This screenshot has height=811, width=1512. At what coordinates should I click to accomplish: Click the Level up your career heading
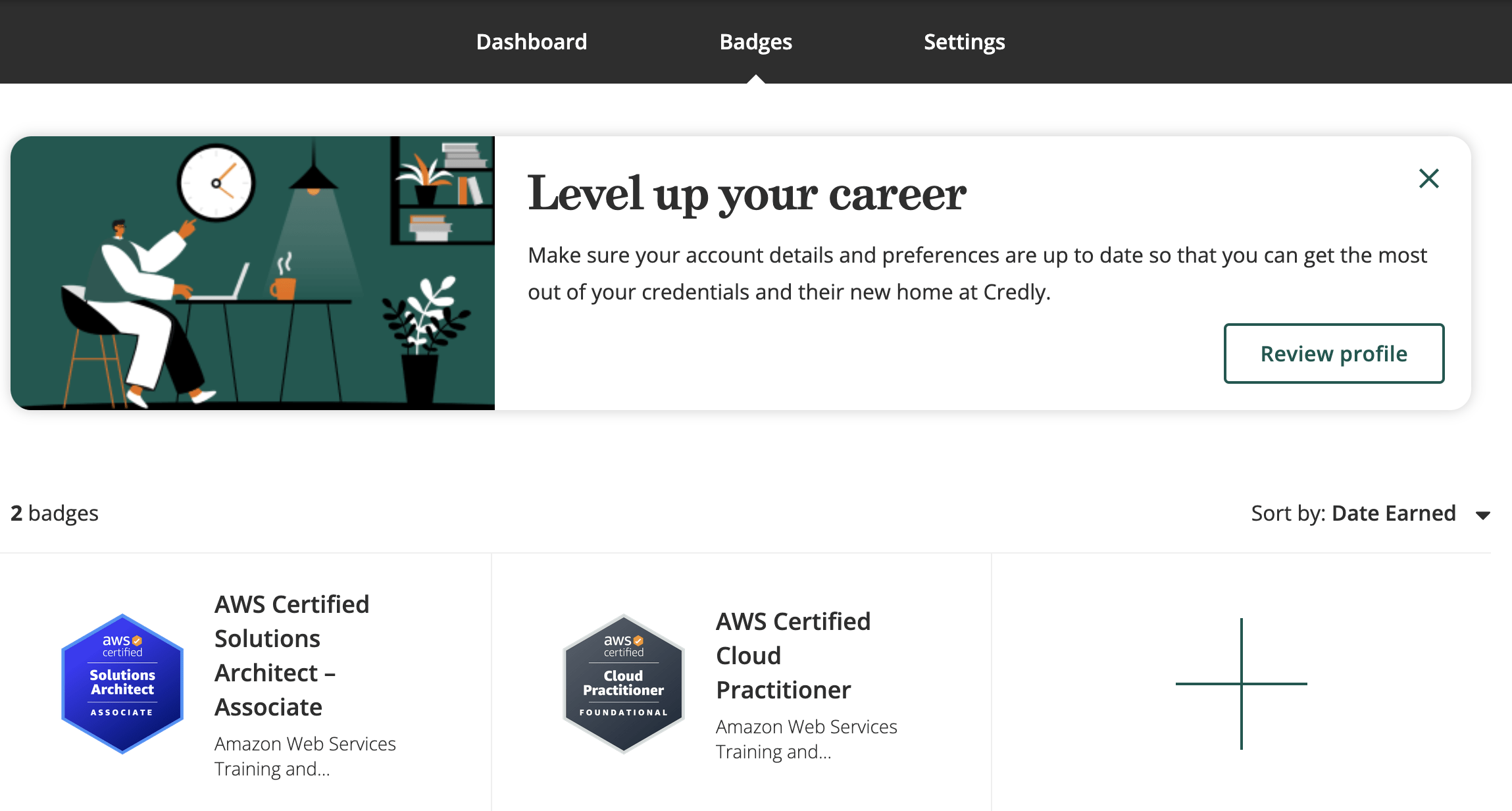[x=747, y=194]
